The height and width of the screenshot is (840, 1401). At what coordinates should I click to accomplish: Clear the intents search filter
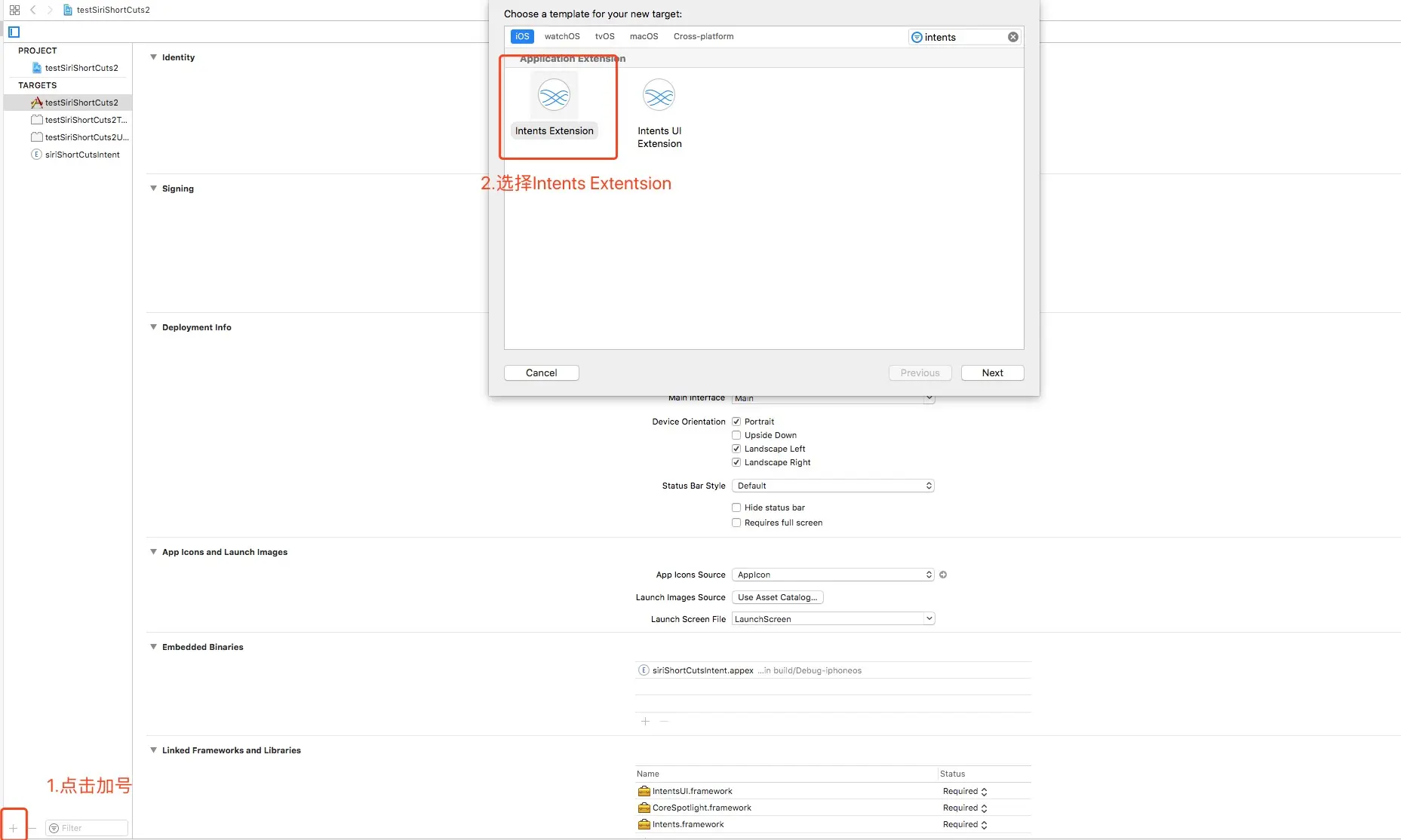(x=1013, y=37)
